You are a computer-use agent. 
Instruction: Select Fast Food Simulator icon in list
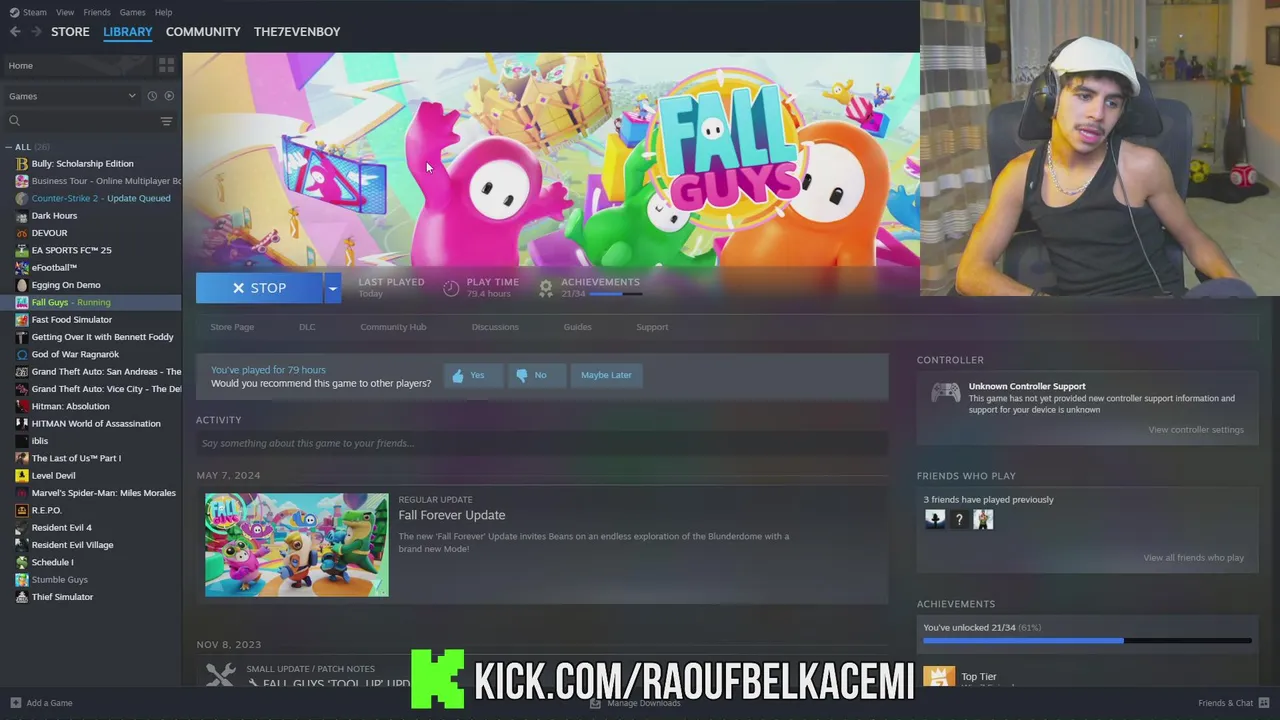pyautogui.click(x=22, y=320)
